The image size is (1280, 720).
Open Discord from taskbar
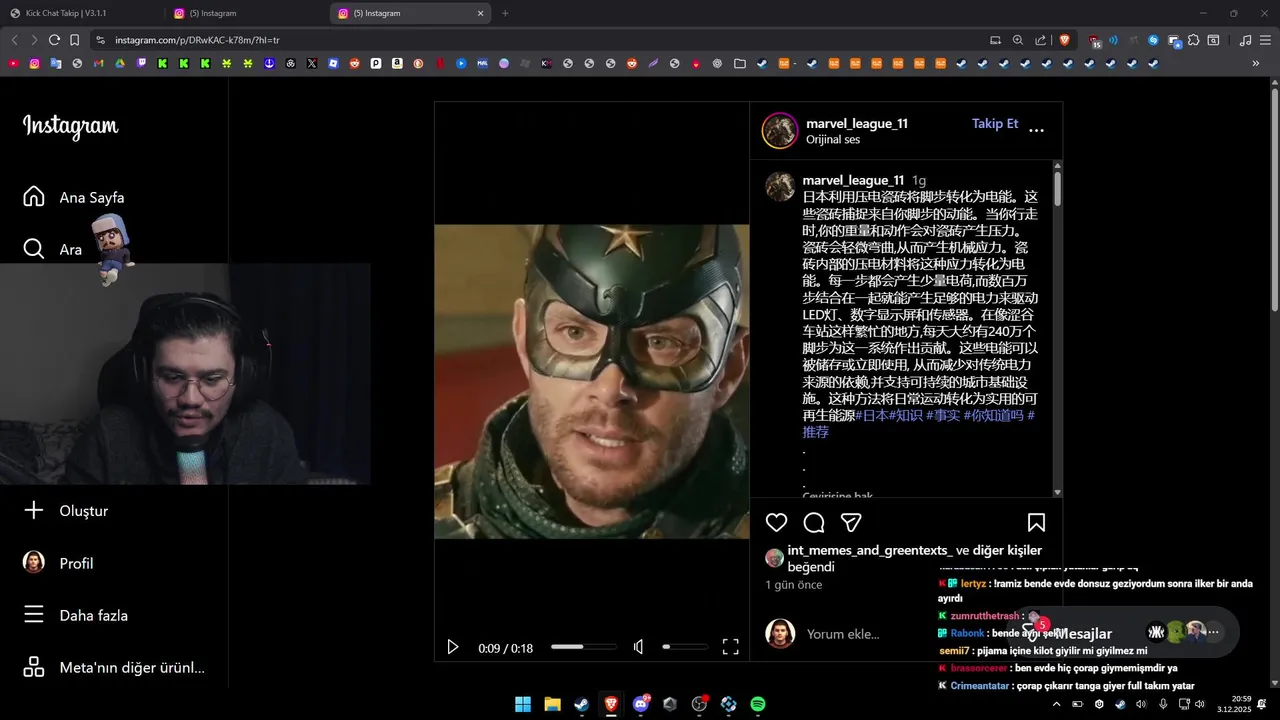point(641,704)
